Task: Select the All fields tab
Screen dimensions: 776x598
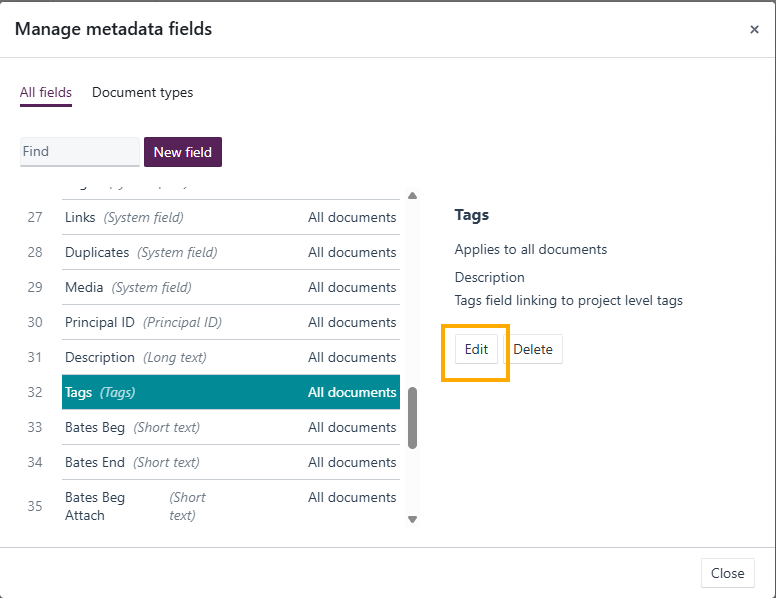Action: pyautogui.click(x=46, y=93)
